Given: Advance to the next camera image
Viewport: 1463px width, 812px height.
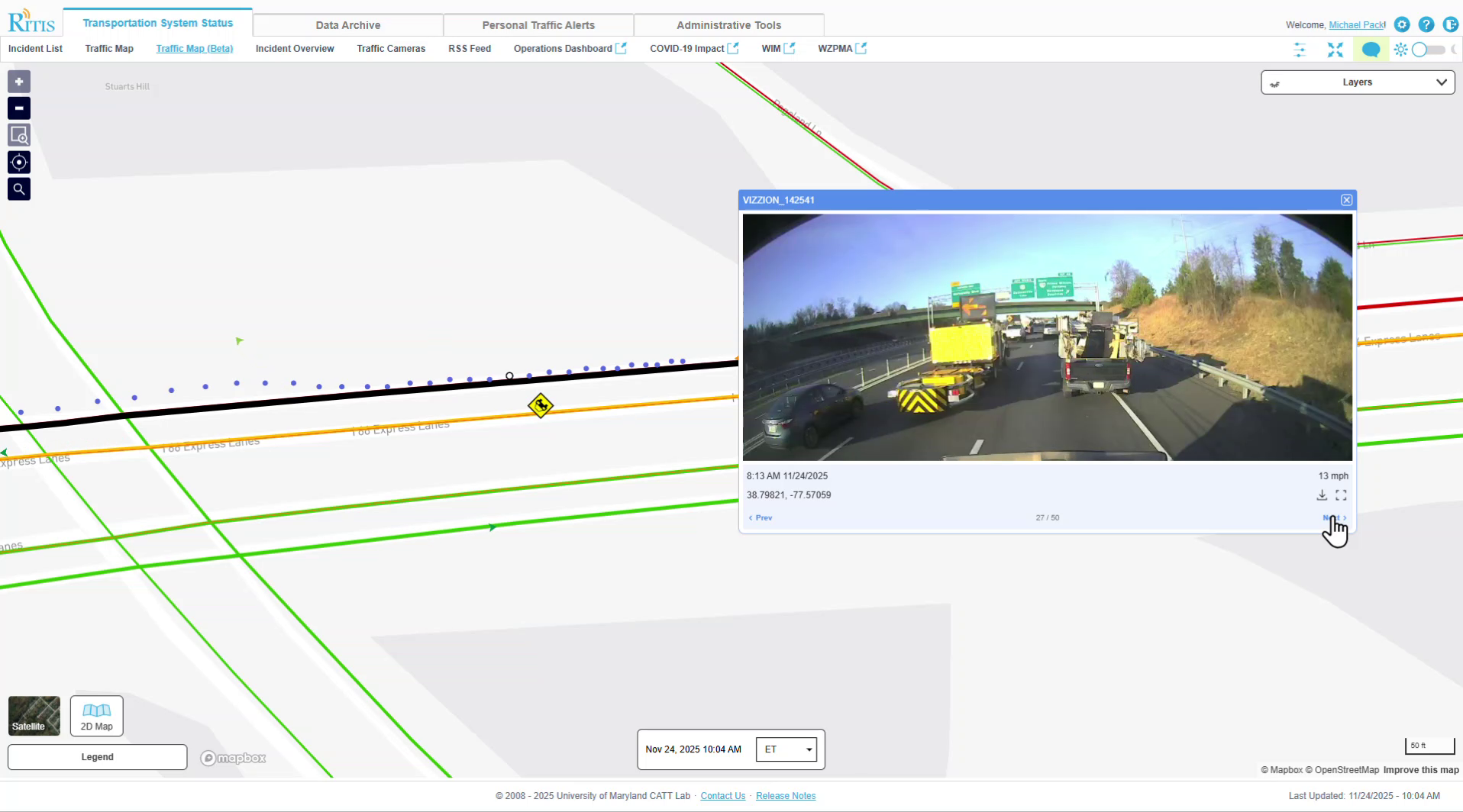Looking at the screenshot, I should click(1335, 517).
